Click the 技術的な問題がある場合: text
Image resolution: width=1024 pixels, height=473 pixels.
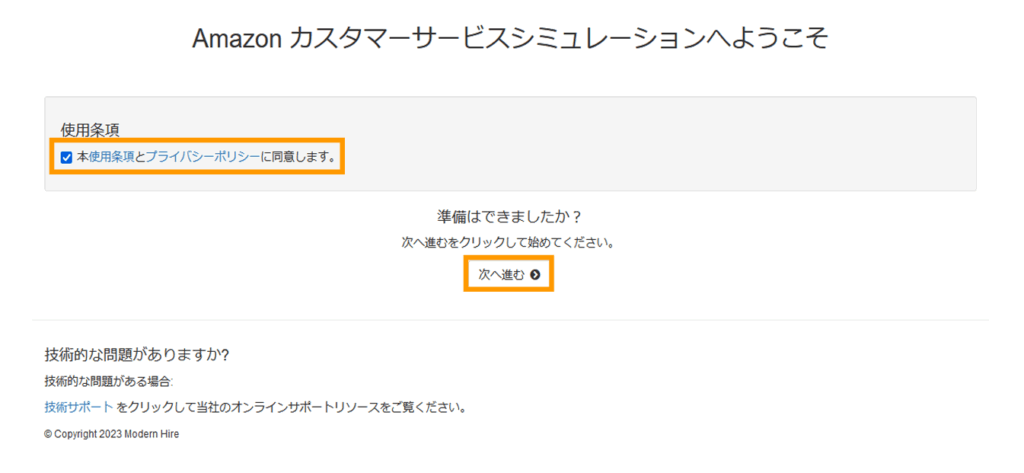108,382
